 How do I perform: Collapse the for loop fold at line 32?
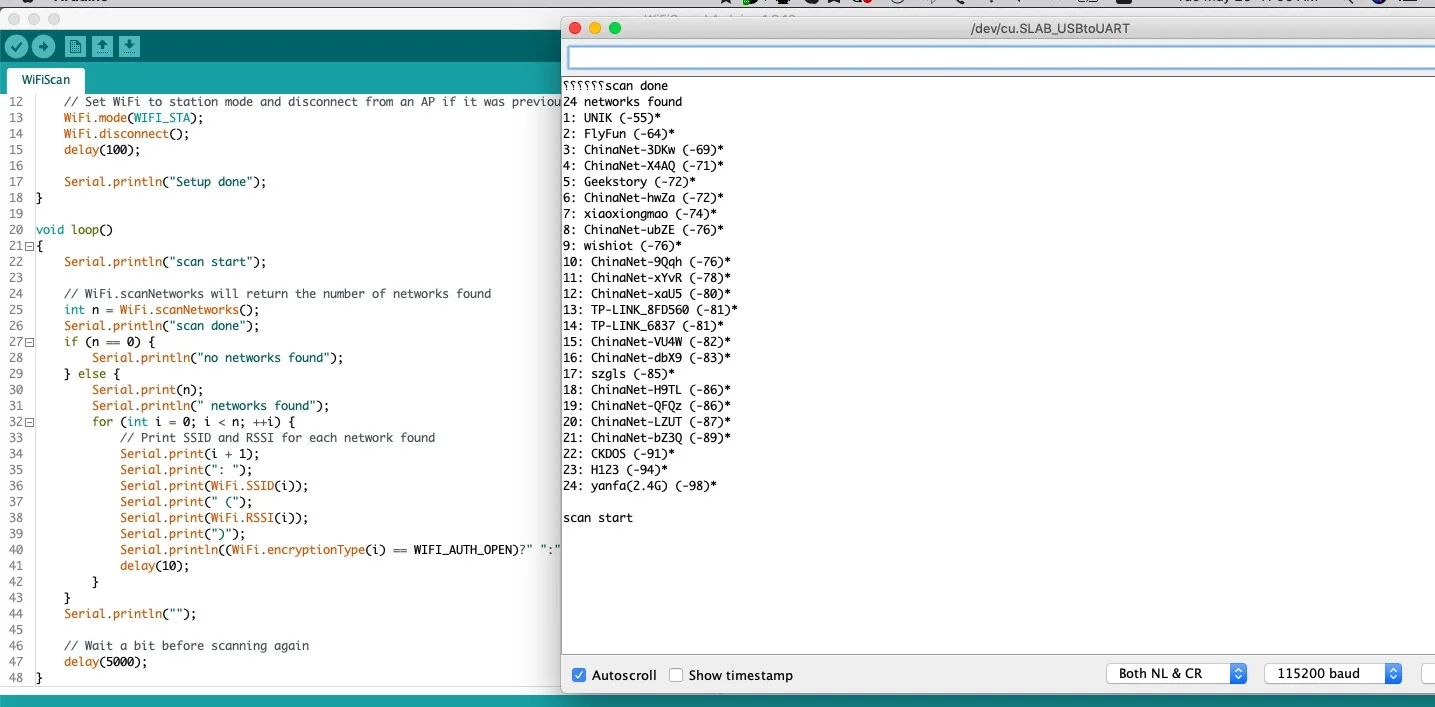coord(30,422)
